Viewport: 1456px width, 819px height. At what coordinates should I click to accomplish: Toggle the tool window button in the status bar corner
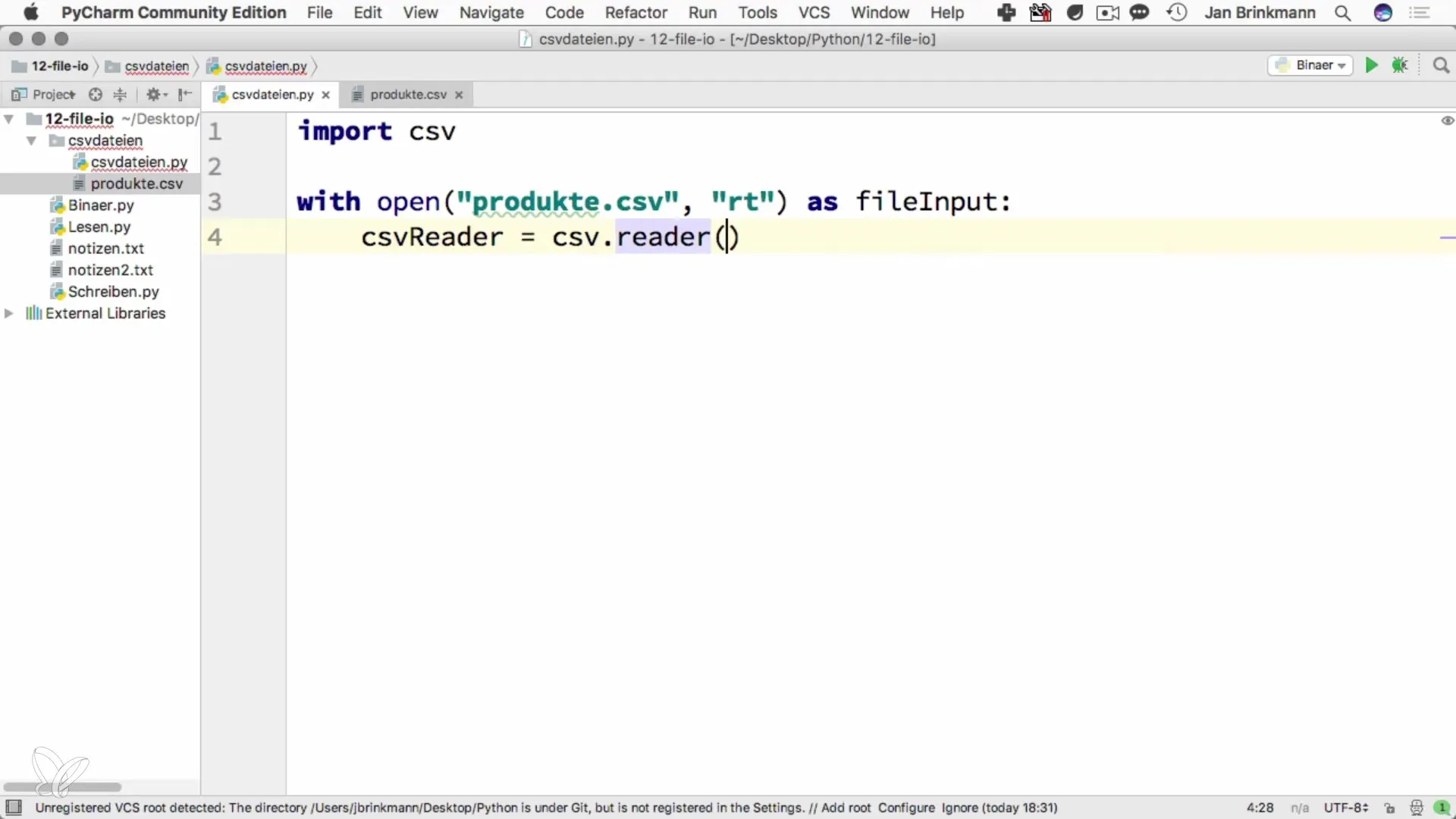coord(14,807)
